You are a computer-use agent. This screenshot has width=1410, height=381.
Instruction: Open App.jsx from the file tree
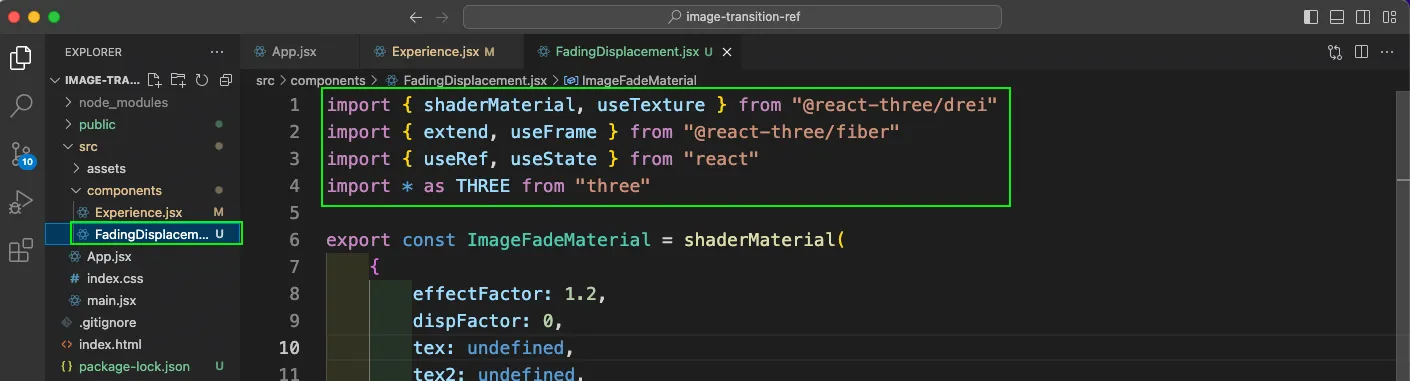click(x=109, y=256)
